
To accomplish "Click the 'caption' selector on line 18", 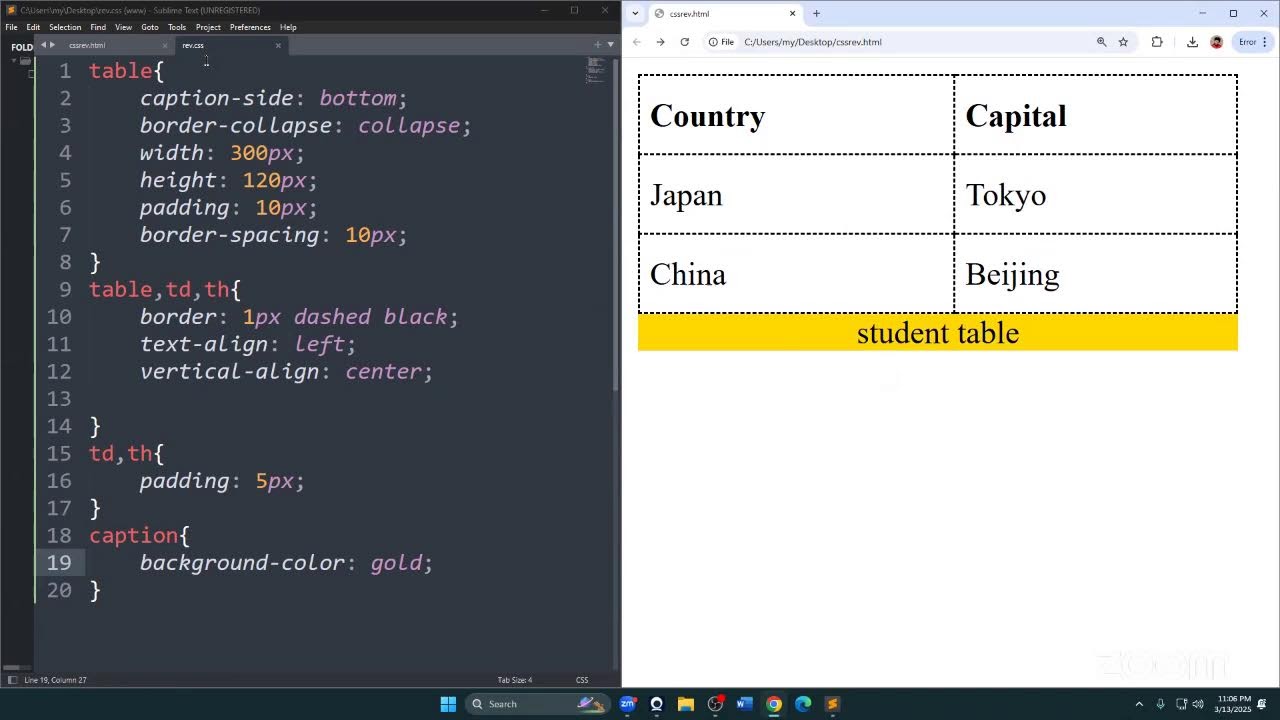I will point(133,536).
